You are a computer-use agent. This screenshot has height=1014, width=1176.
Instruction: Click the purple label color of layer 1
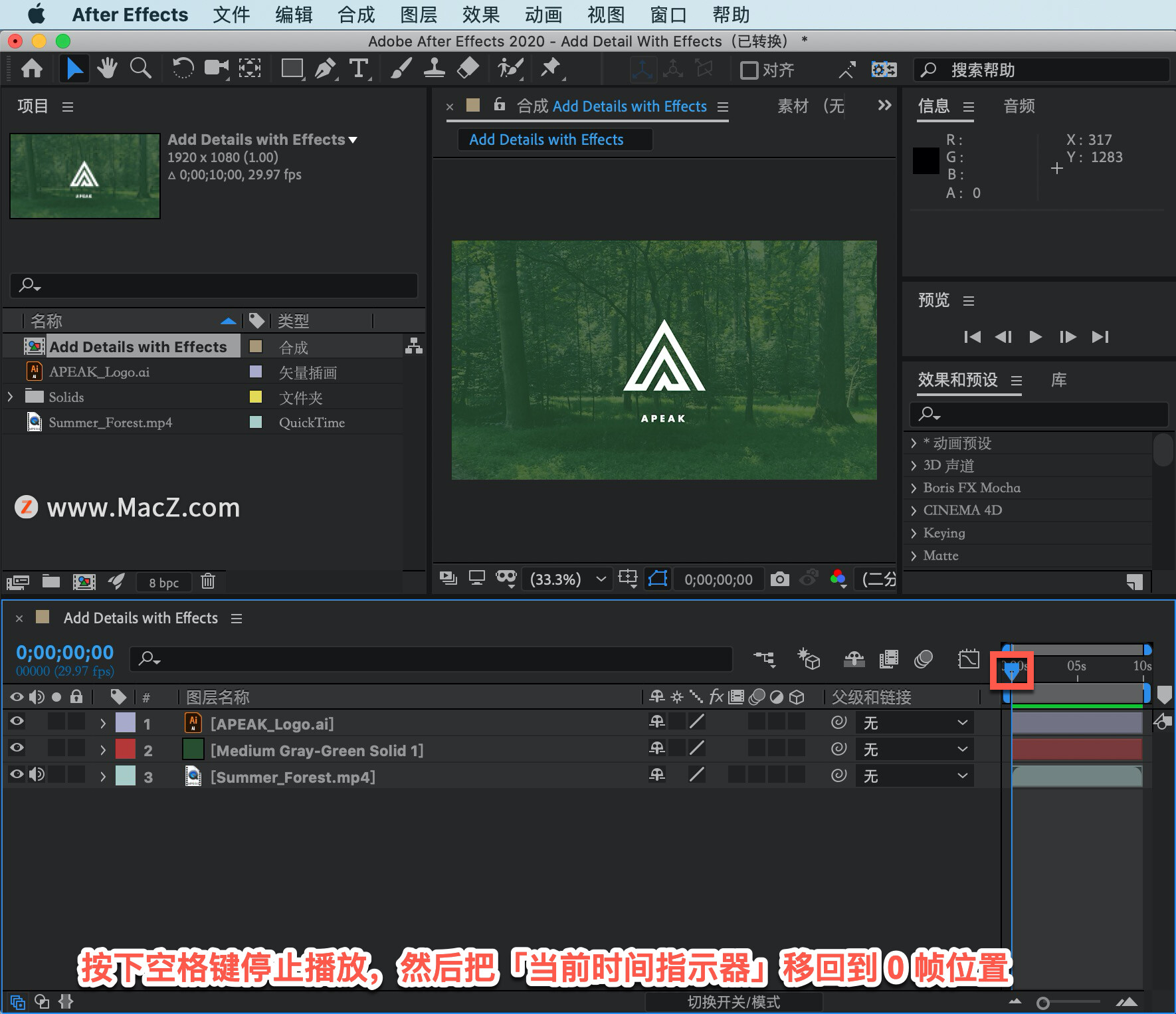tap(126, 722)
